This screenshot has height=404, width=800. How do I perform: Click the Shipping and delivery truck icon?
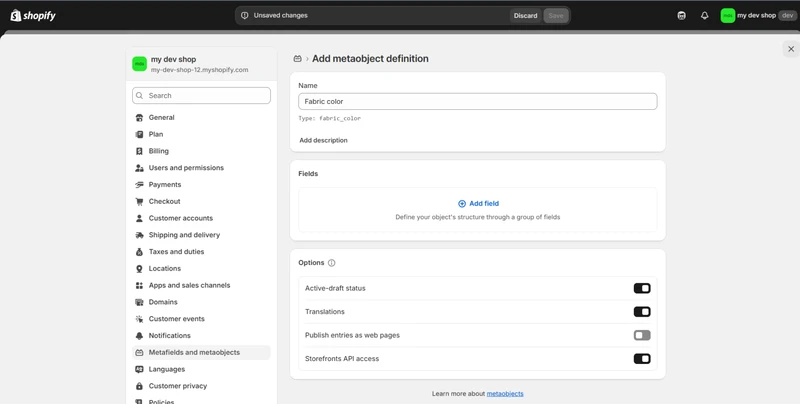(139, 235)
